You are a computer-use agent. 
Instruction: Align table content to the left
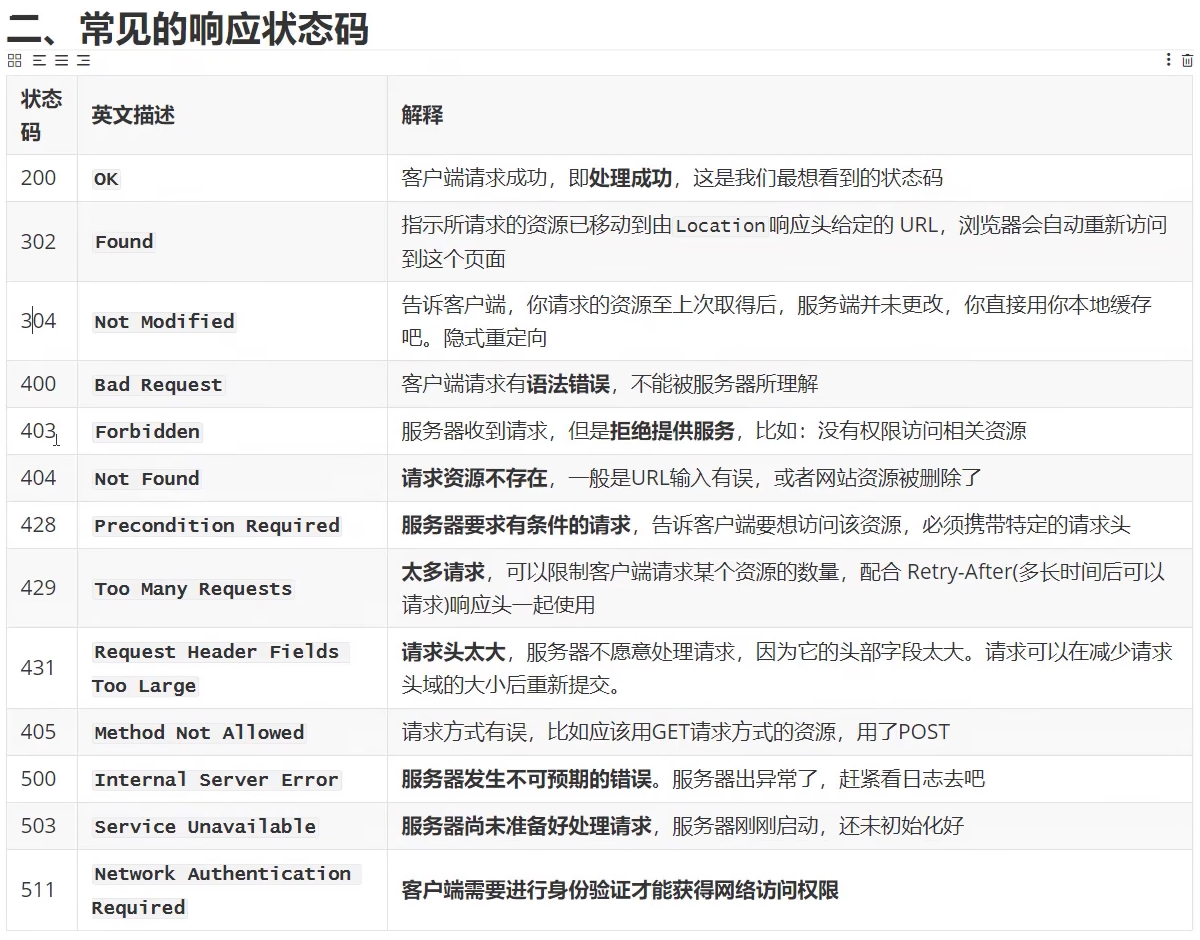[x=39, y=61]
